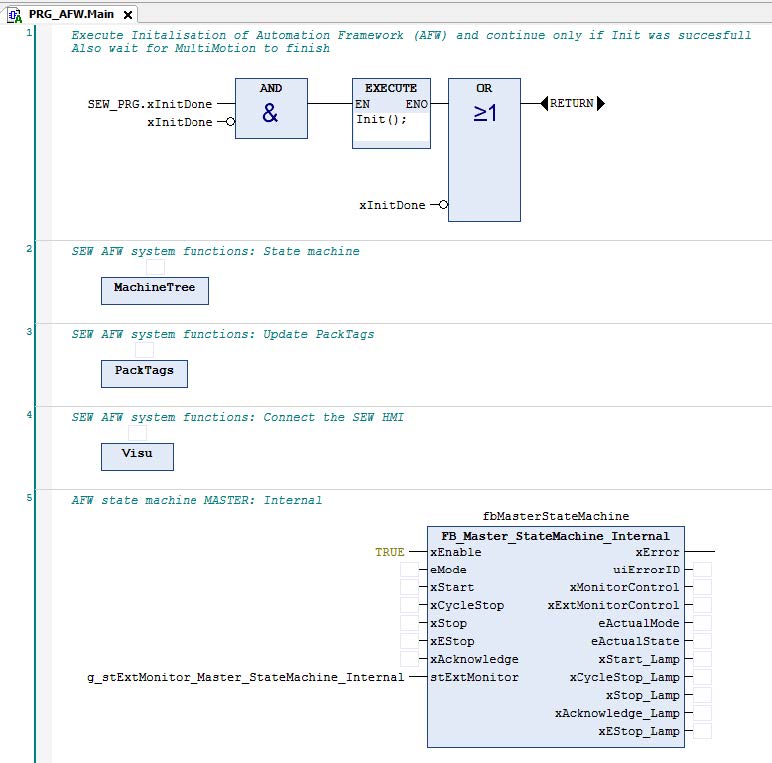This screenshot has height=763, width=772.
Task: Click the Init(); code inside the EXECUTE block
Action: pos(383,120)
